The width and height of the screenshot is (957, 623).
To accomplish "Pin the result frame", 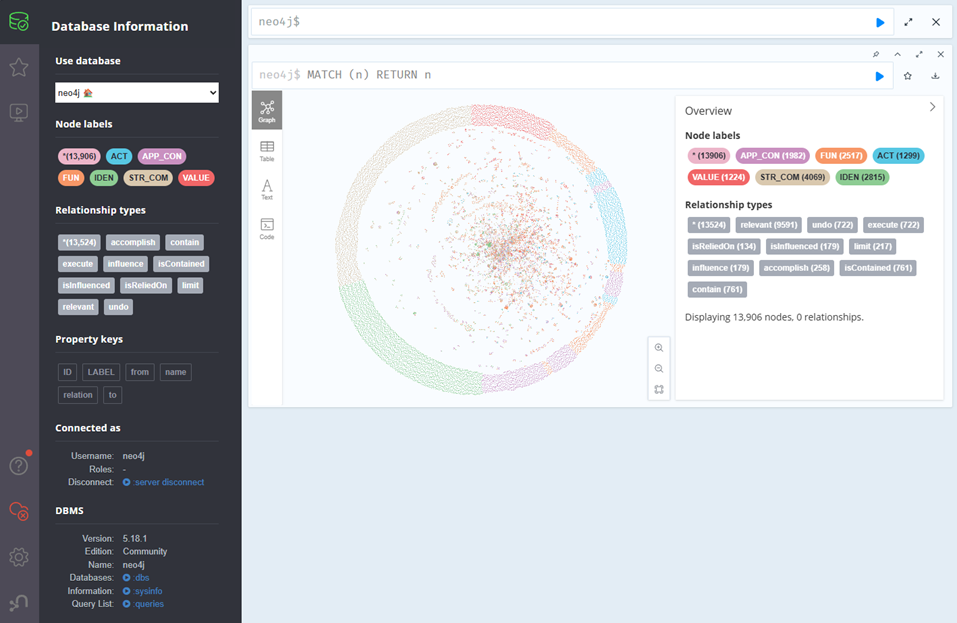I will coord(876,54).
